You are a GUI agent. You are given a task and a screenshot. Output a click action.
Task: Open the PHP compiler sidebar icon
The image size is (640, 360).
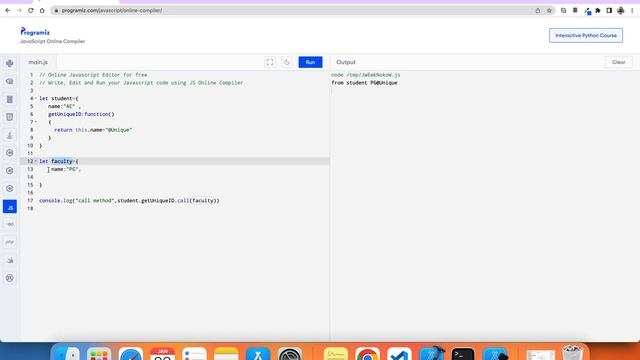point(10,242)
